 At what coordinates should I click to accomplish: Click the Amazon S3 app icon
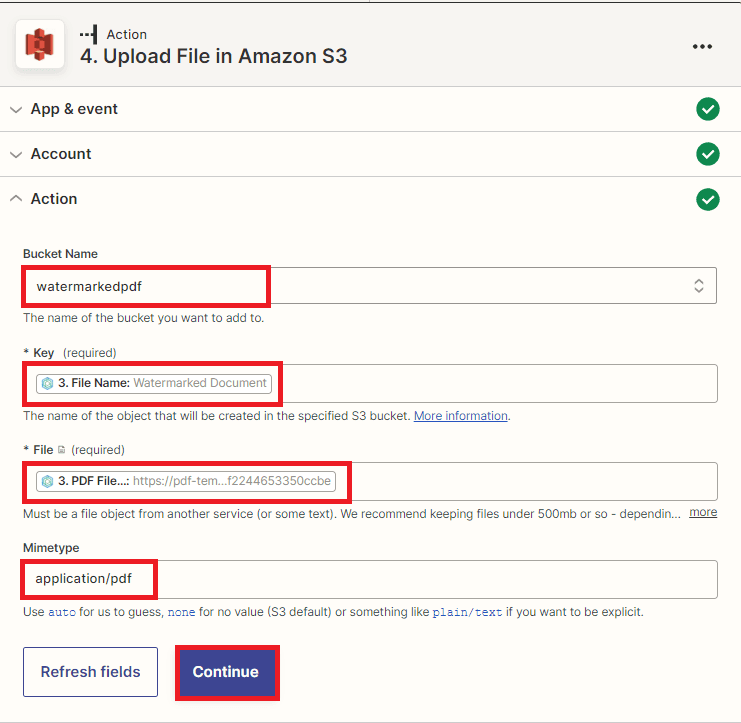pos(40,45)
